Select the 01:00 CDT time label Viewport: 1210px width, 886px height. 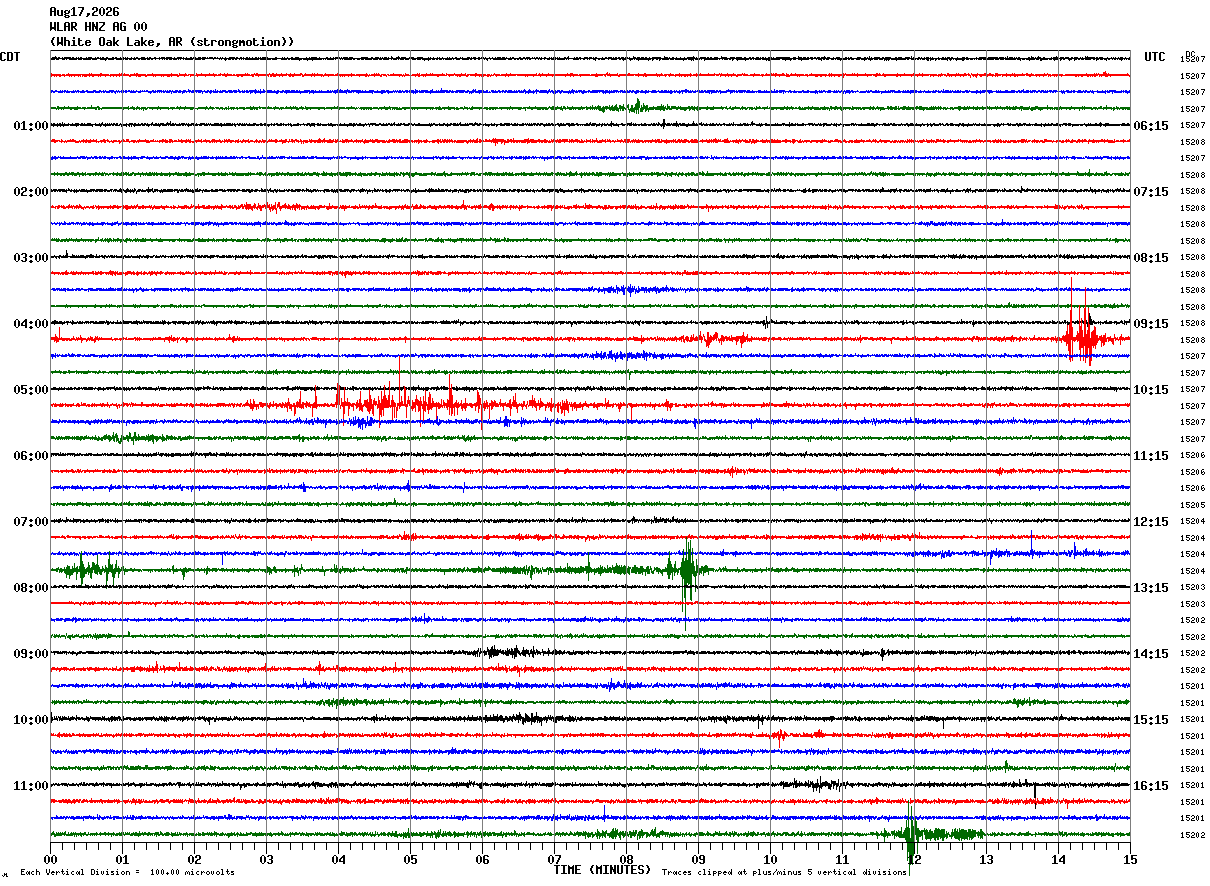coord(31,126)
